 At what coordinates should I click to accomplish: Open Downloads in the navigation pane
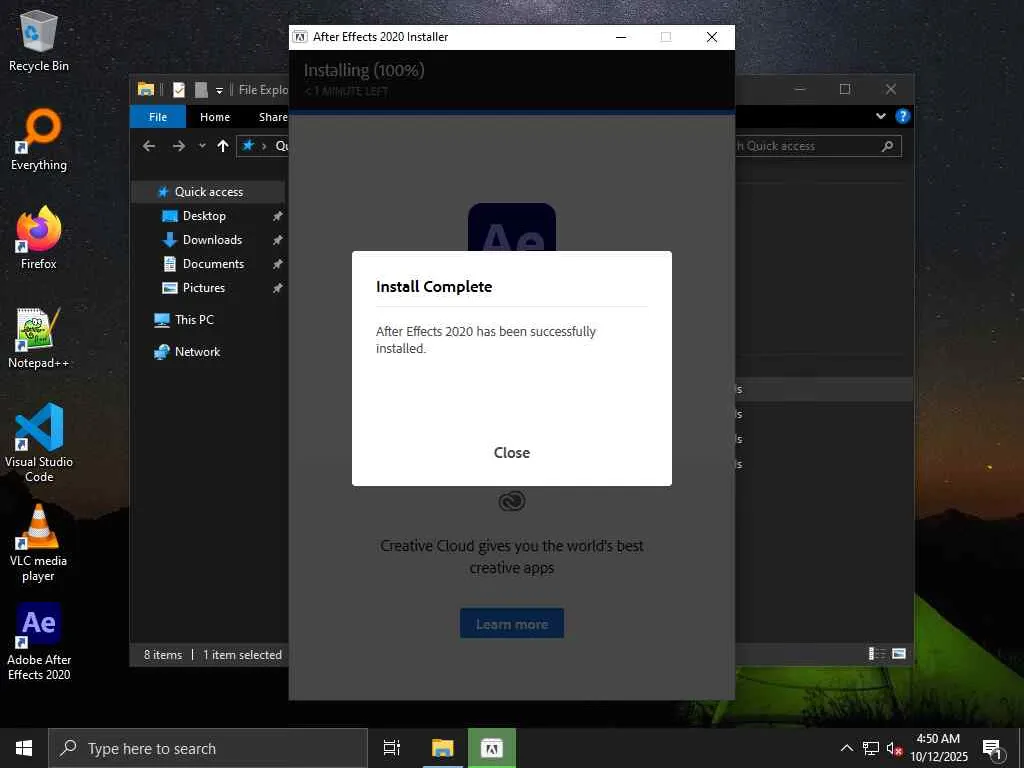pos(212,240)
